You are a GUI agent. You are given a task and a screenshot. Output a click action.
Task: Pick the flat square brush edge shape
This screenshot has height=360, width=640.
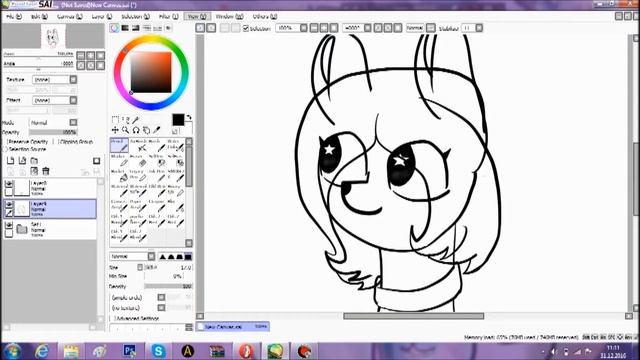188,256
